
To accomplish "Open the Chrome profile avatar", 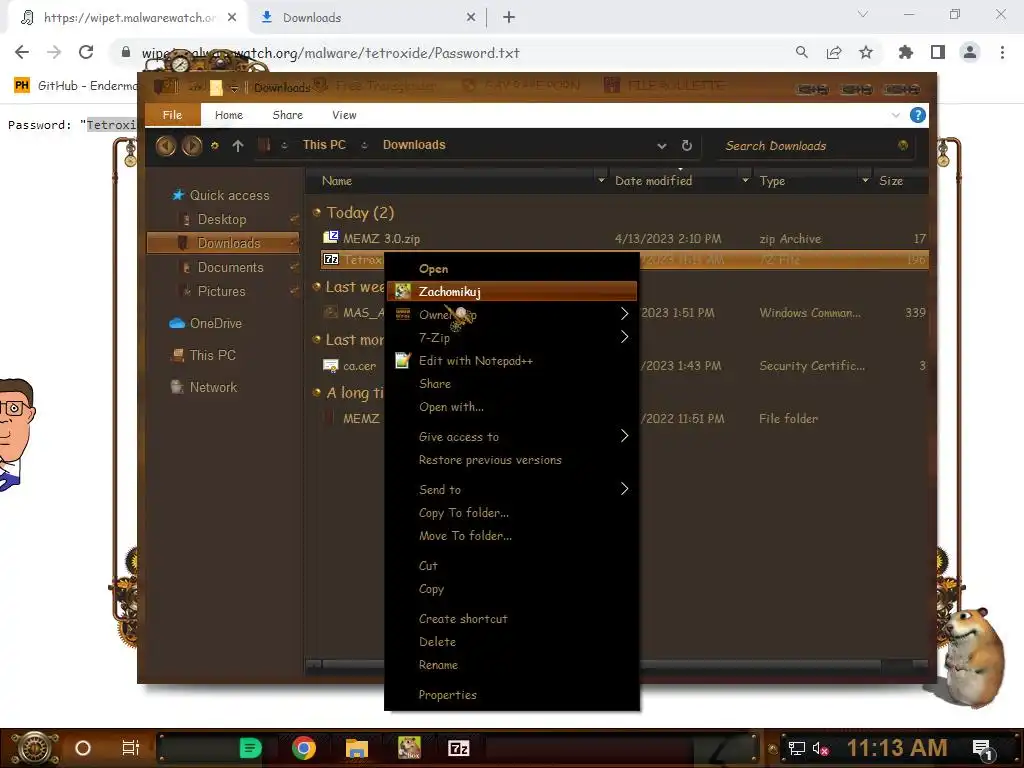I will pos(970,53).
